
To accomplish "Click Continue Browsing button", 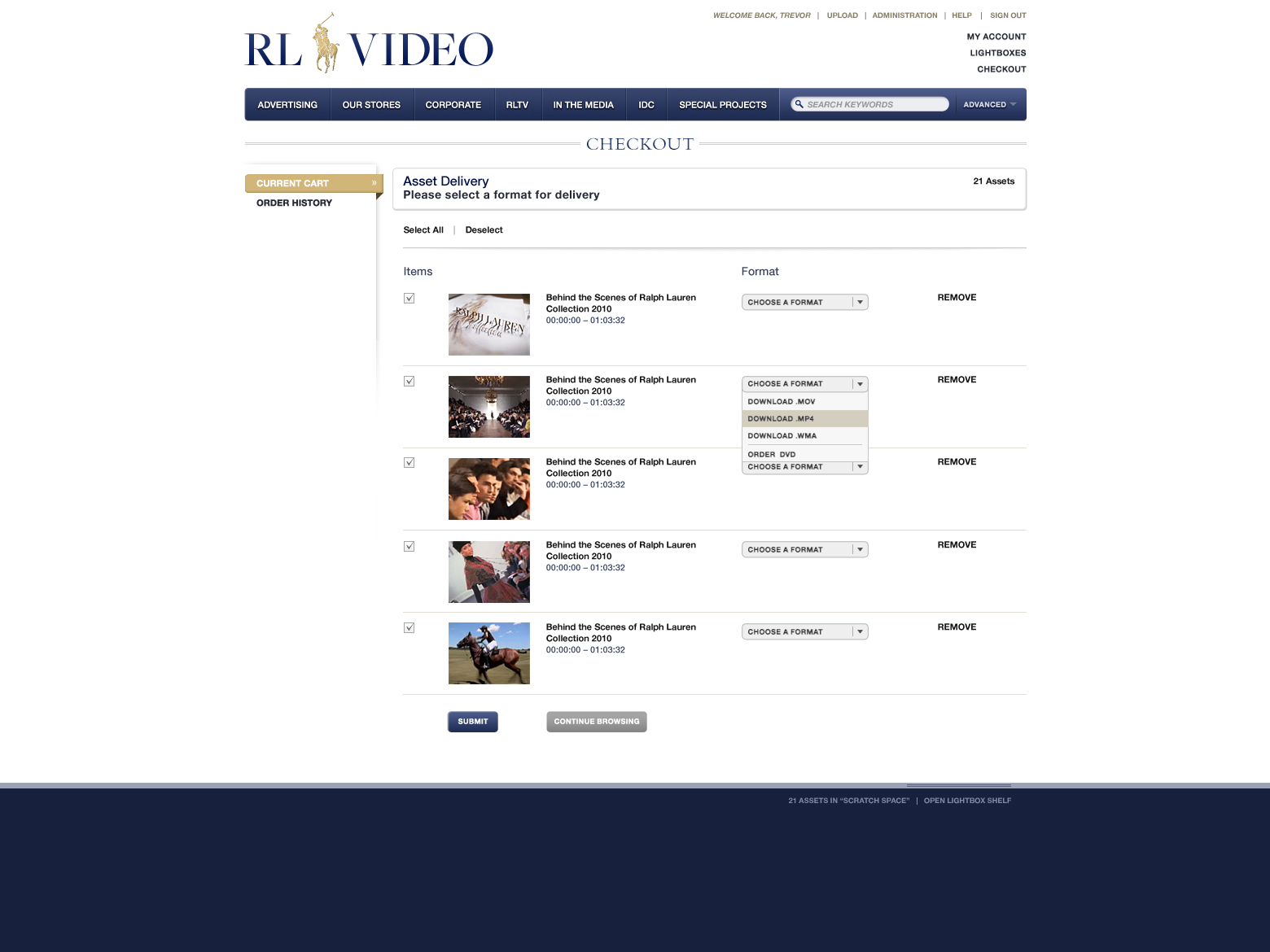I will pos(597,722).
